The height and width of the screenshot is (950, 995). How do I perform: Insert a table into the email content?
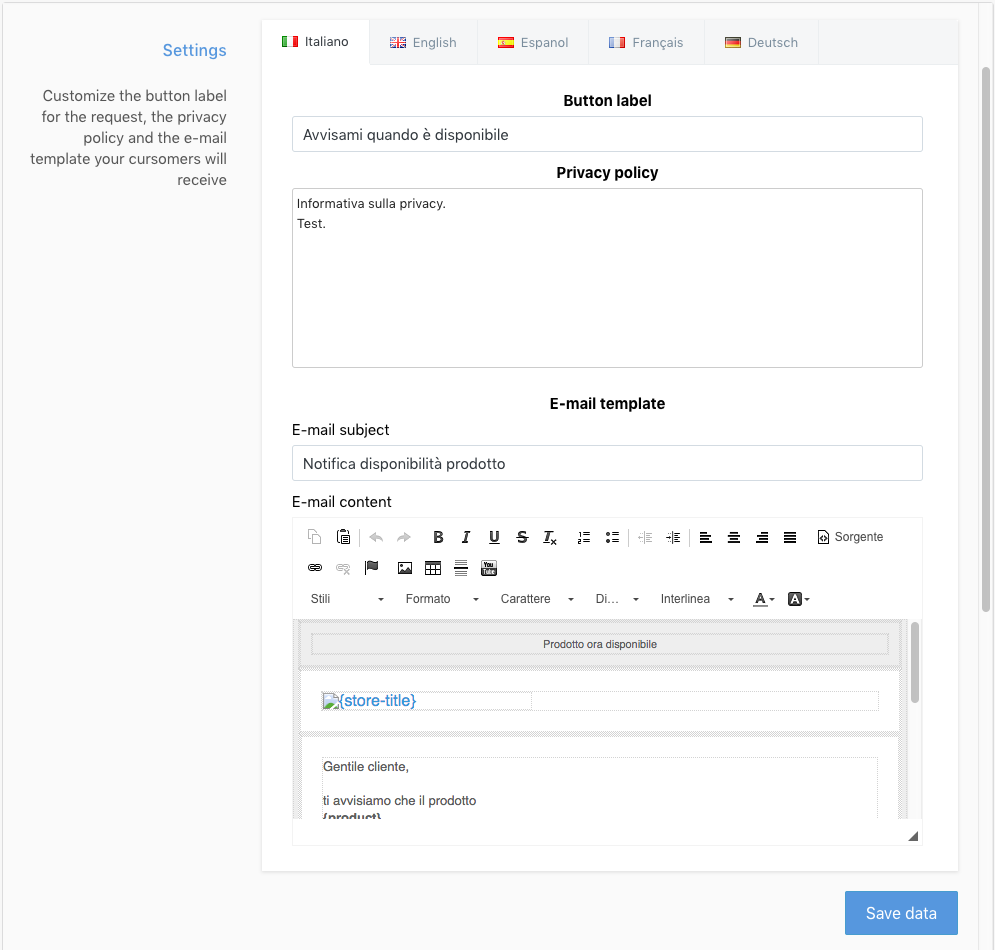click(x=432, y=568)
